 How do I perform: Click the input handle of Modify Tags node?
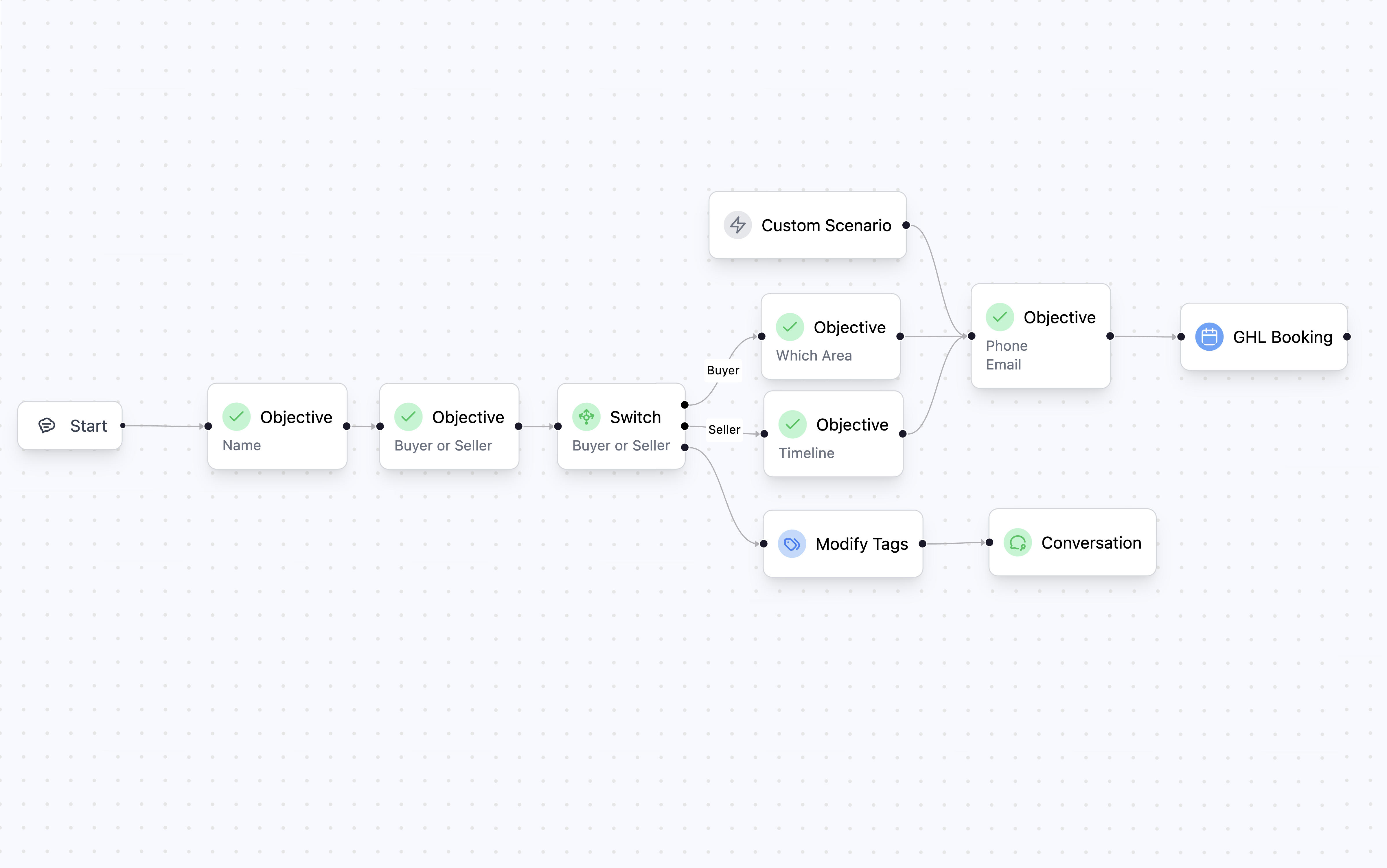[x=764, y=544]
